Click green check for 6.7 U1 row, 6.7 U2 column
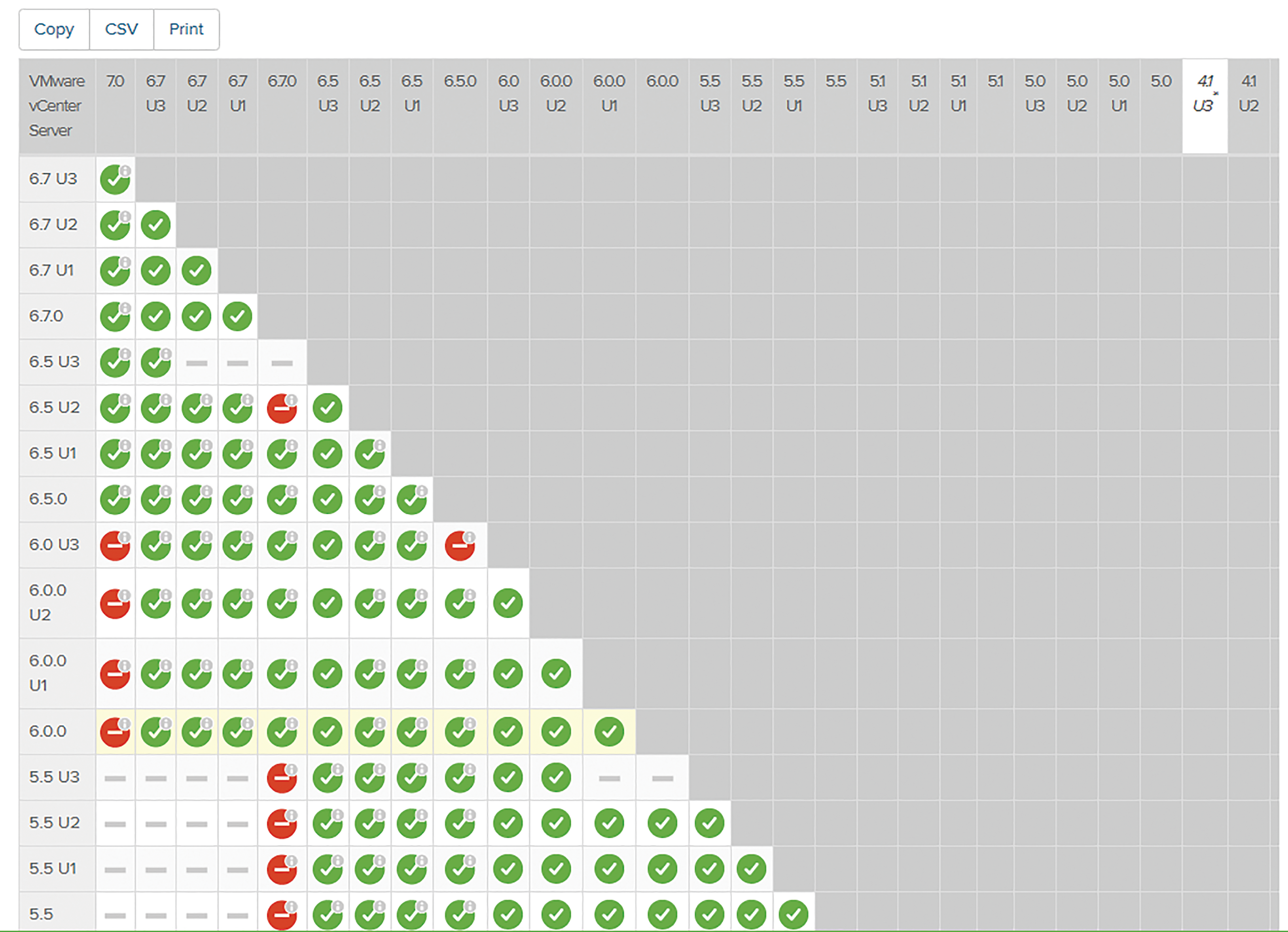Screen dimensions: 1288x932 (x=197, y=271)
